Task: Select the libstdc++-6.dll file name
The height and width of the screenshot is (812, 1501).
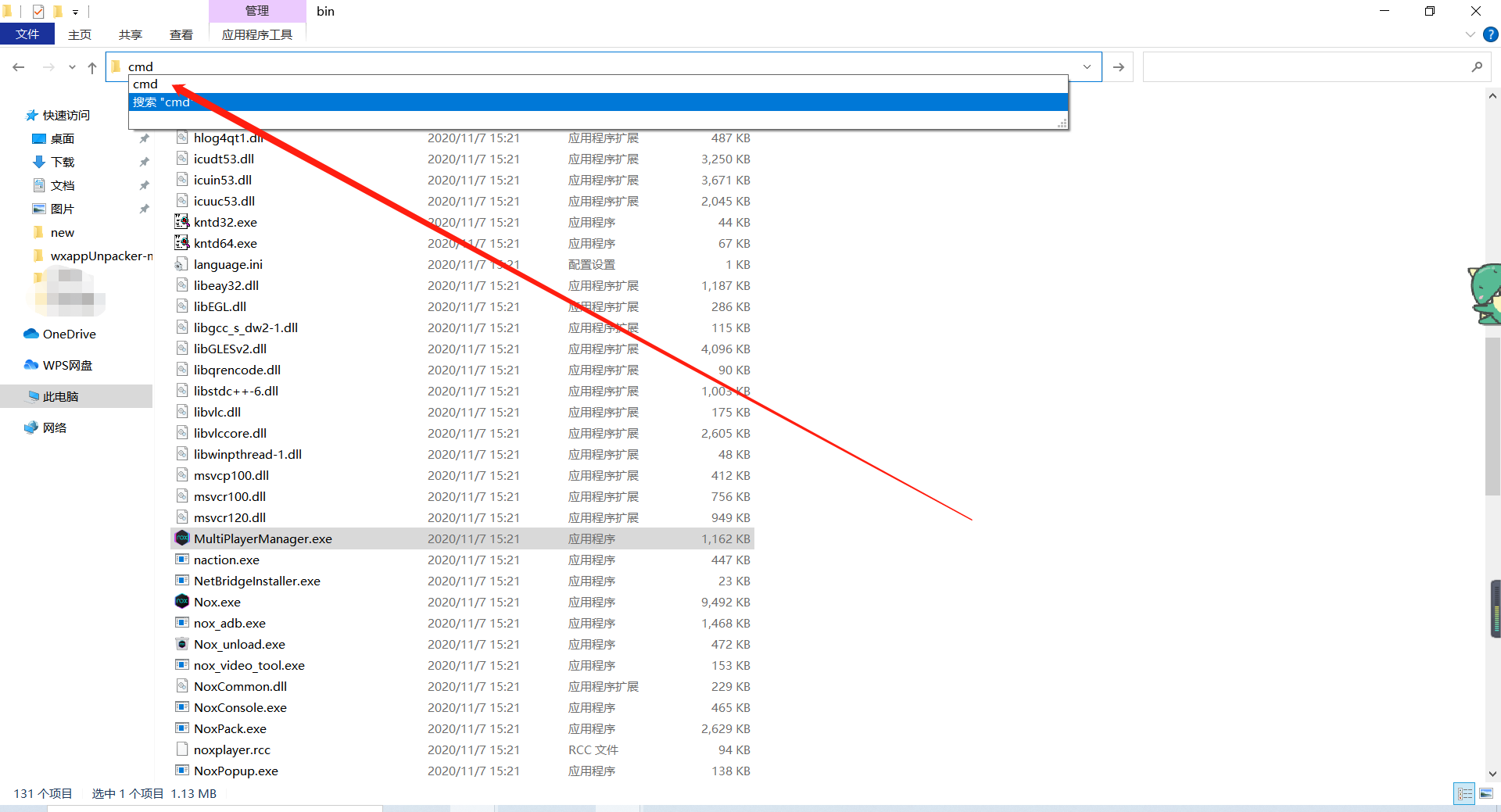Action: click(x=236, y=391)
